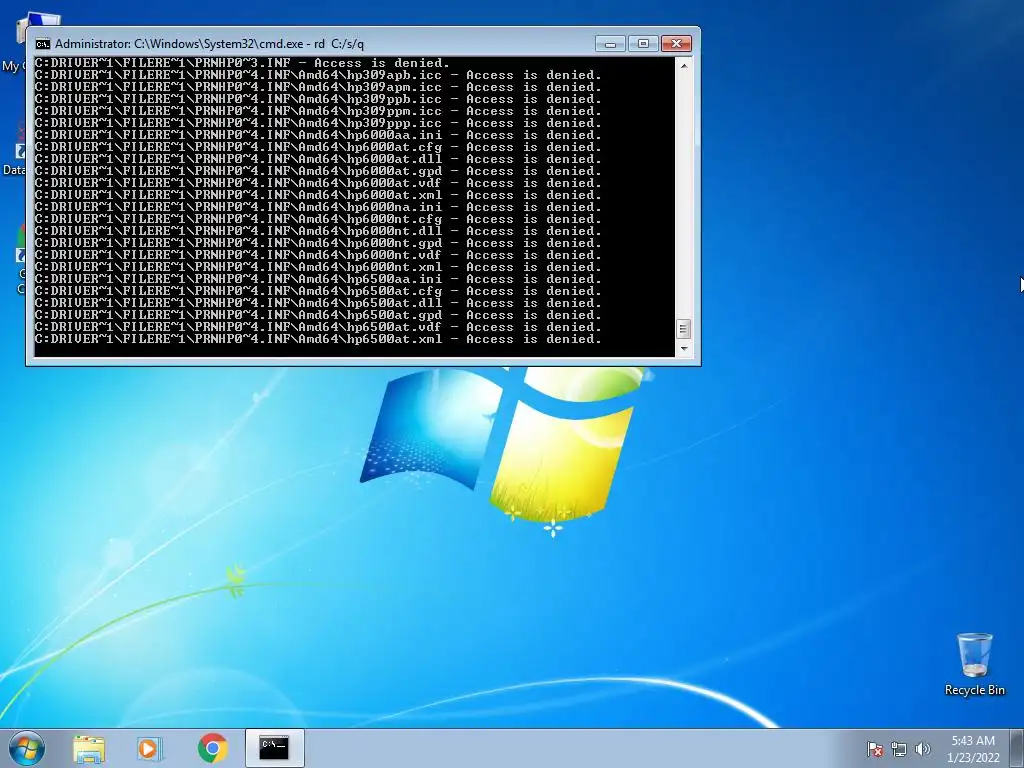Minimize the cmd.exe window

point(610,44)
